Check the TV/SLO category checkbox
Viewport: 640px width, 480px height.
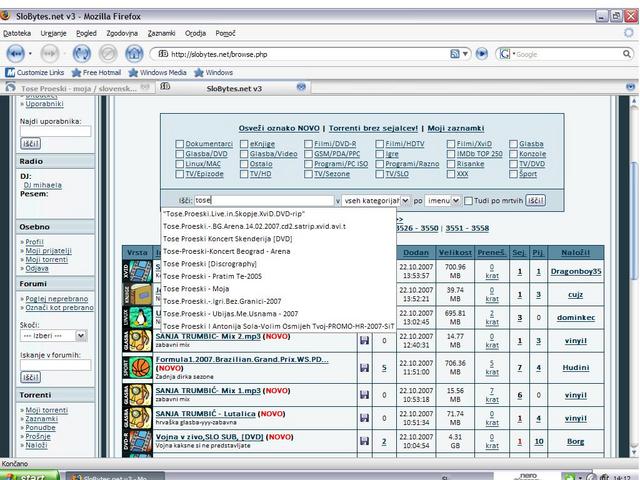380,174
